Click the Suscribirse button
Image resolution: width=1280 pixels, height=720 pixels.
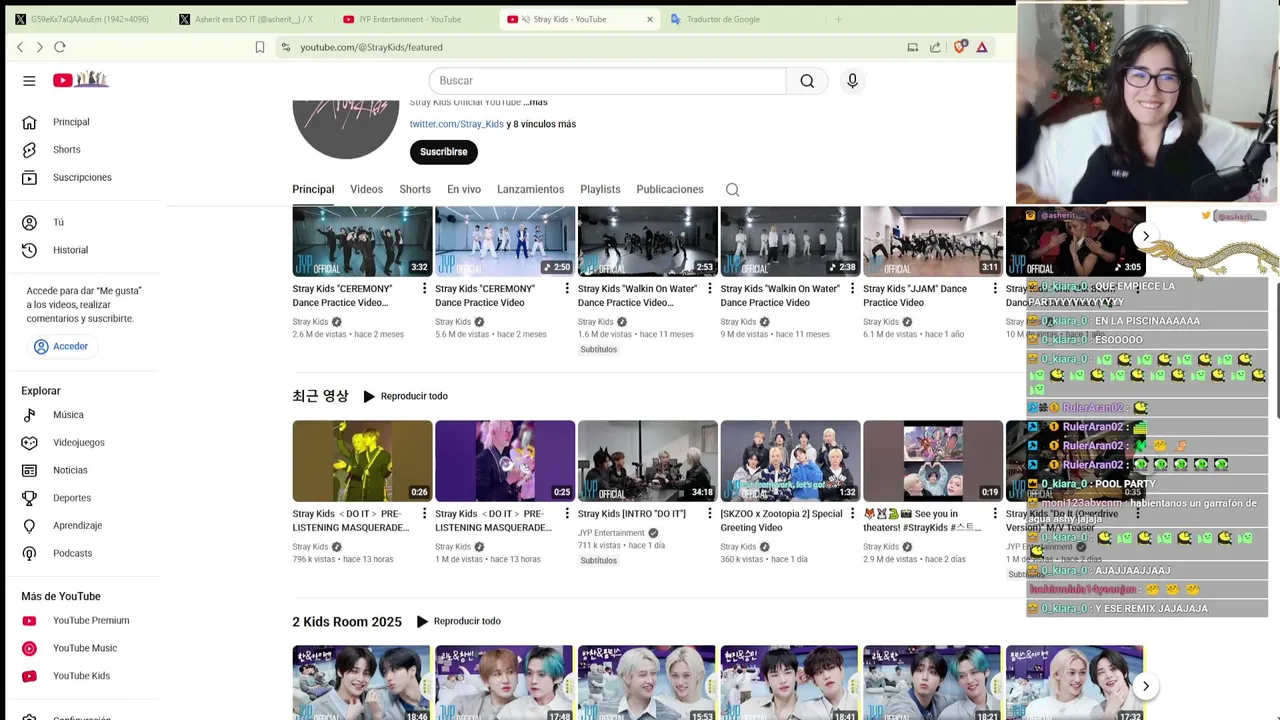point(444,152)
